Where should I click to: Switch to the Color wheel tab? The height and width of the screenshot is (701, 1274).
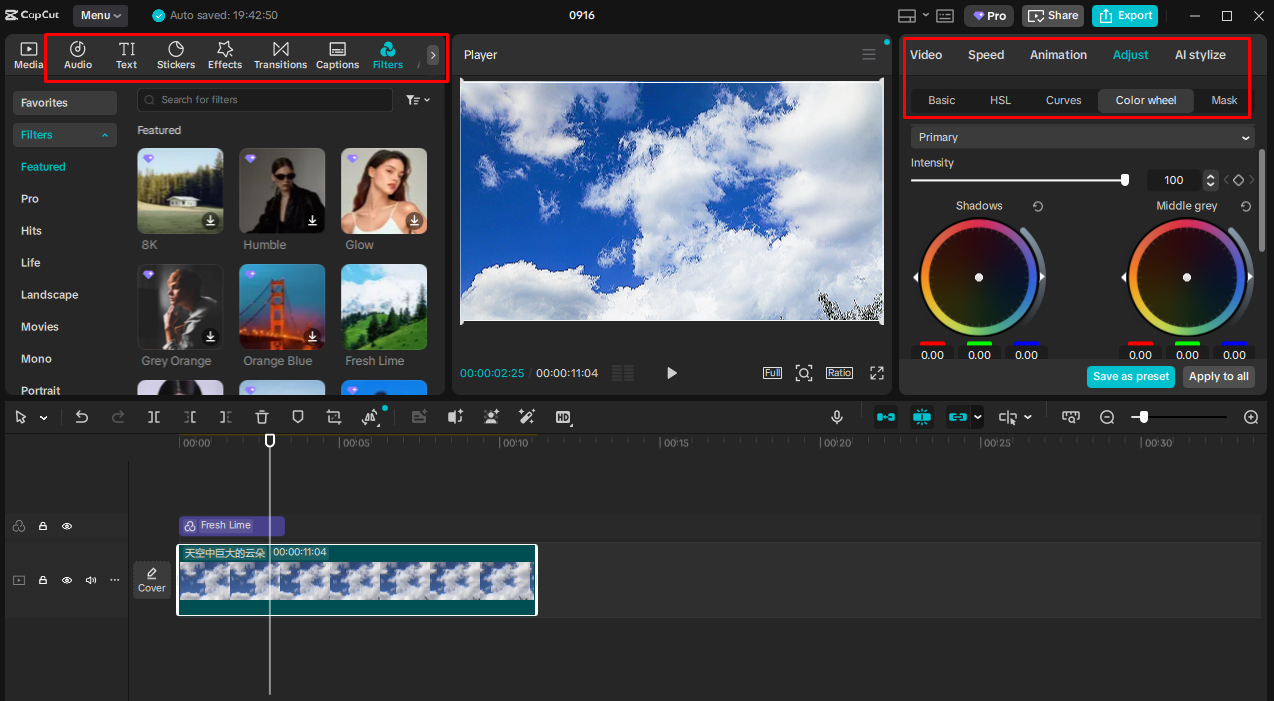1145,100
